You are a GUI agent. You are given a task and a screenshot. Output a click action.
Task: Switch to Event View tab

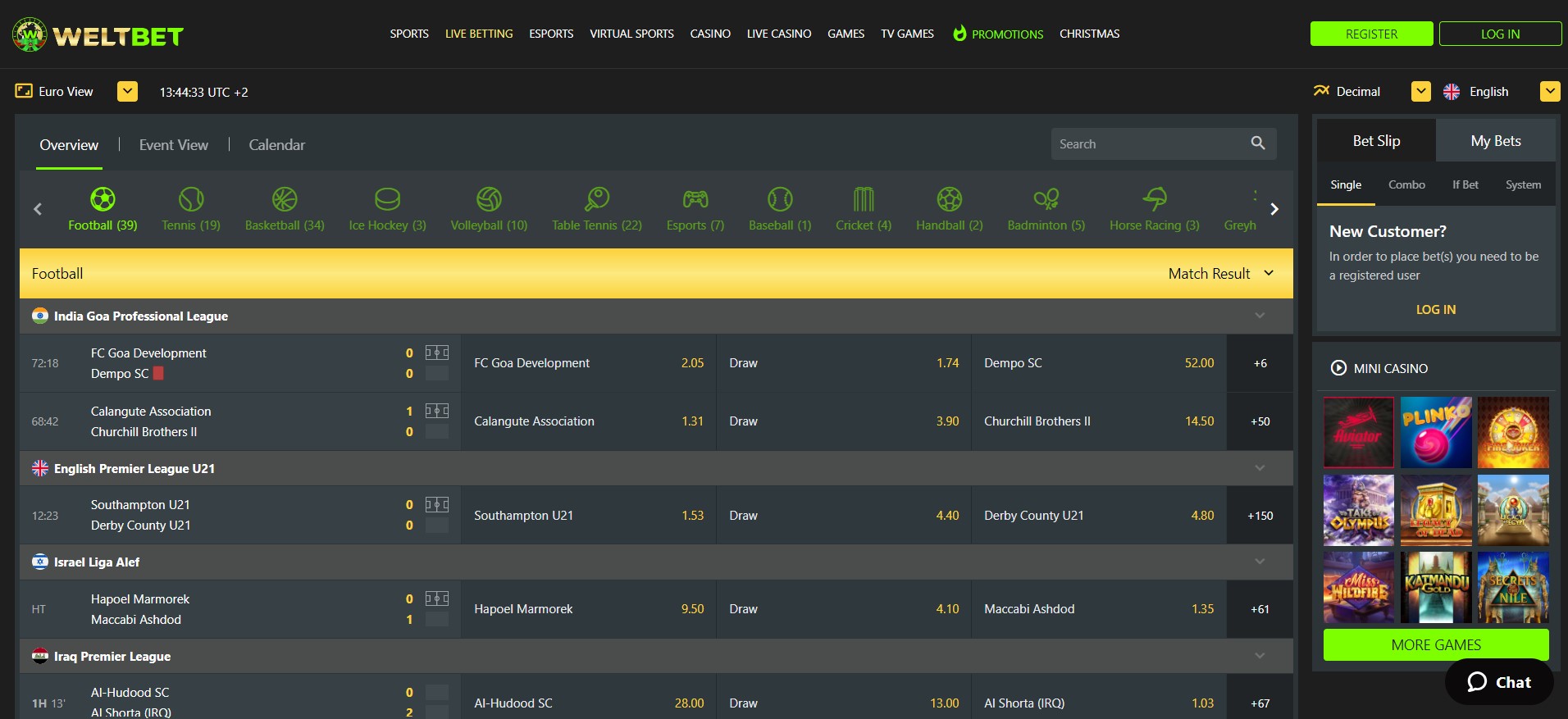pos(174,144)
